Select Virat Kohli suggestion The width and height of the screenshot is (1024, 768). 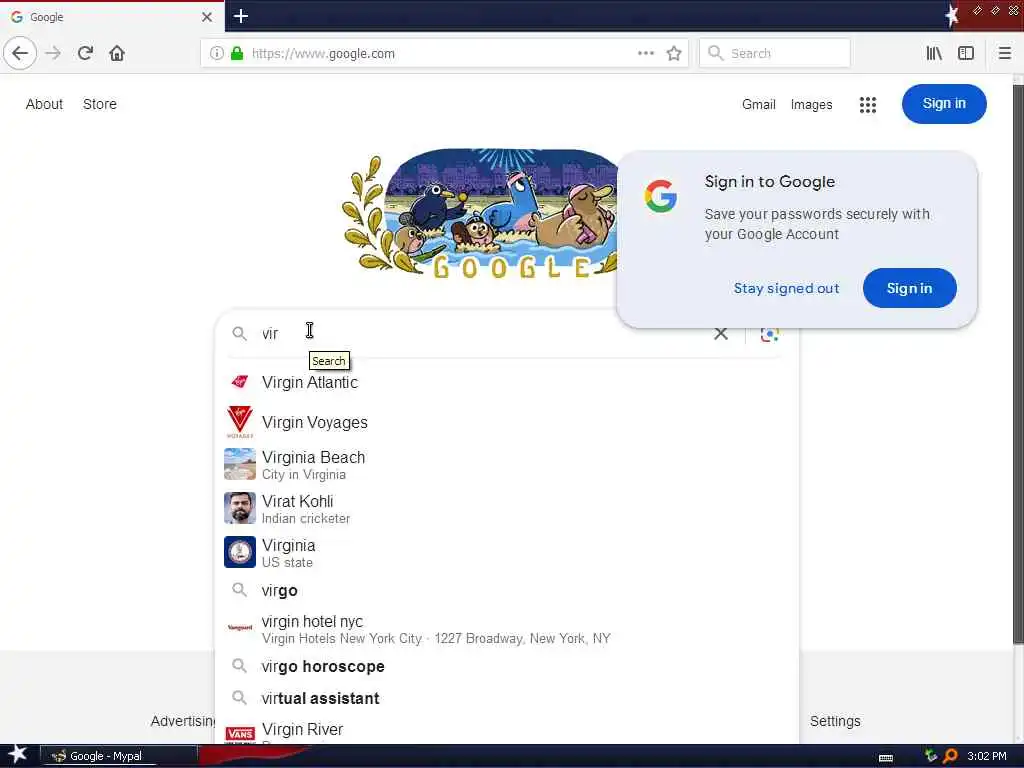click(506, 509)
